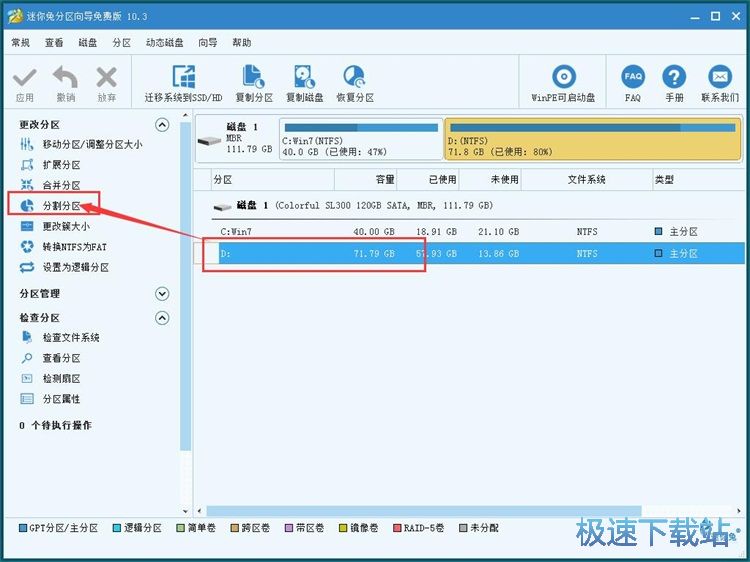Collapse the Change Partition (更改分区) section
Image resolution: width=750 pixels, height=562 pixels.
[162, 125]
